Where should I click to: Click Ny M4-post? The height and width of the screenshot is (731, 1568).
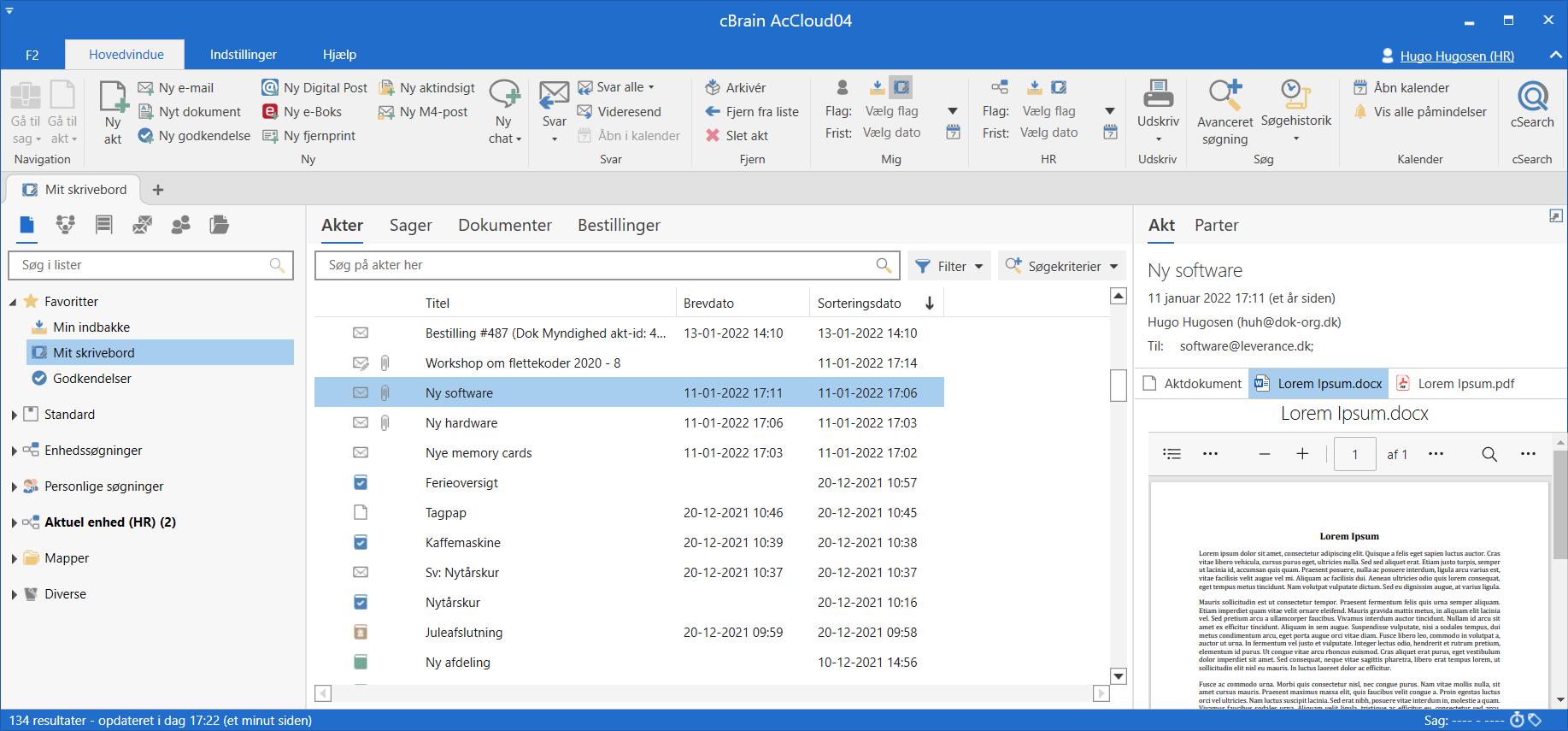click(423, 111)
